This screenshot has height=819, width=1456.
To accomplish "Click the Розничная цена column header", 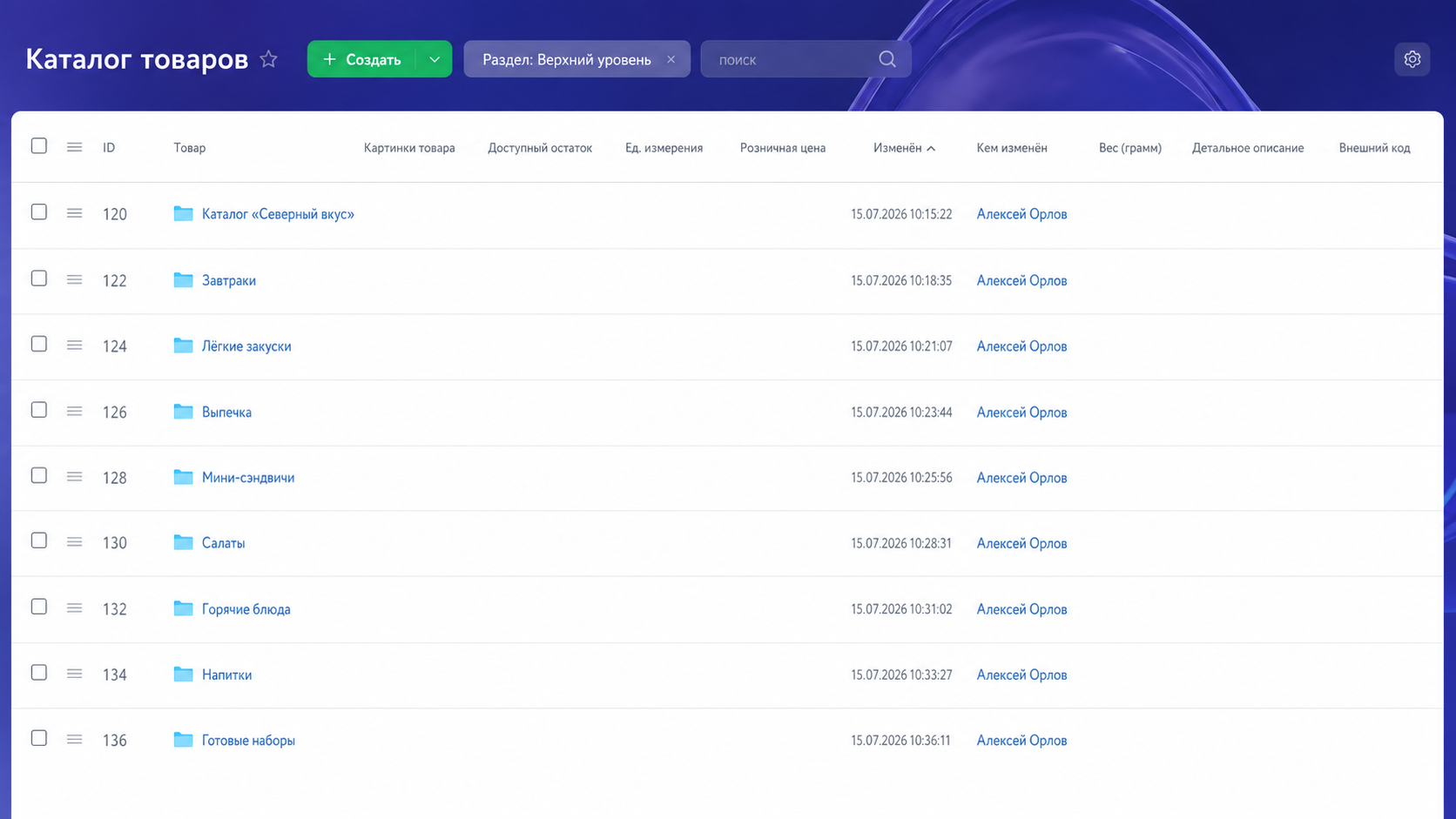I will click(x=783, y=148).
